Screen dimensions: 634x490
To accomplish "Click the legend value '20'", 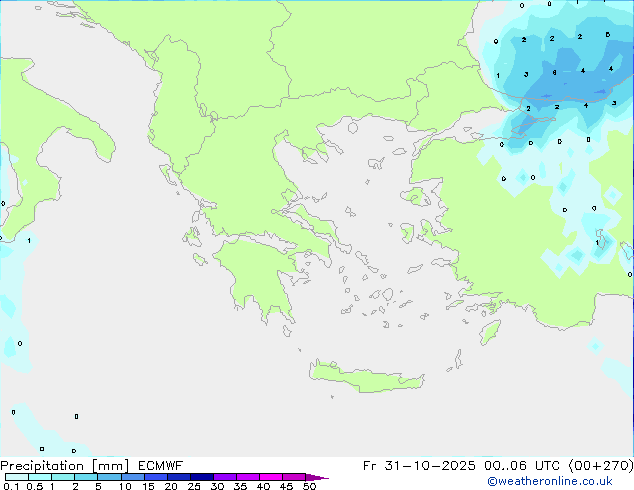I will click(x=171, y=486).
